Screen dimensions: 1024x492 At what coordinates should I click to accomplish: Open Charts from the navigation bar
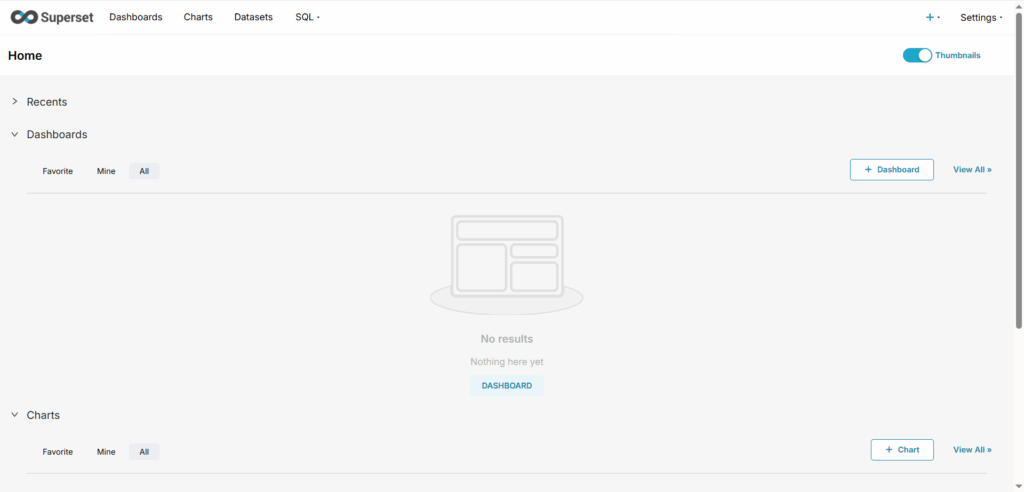(198, 17)
